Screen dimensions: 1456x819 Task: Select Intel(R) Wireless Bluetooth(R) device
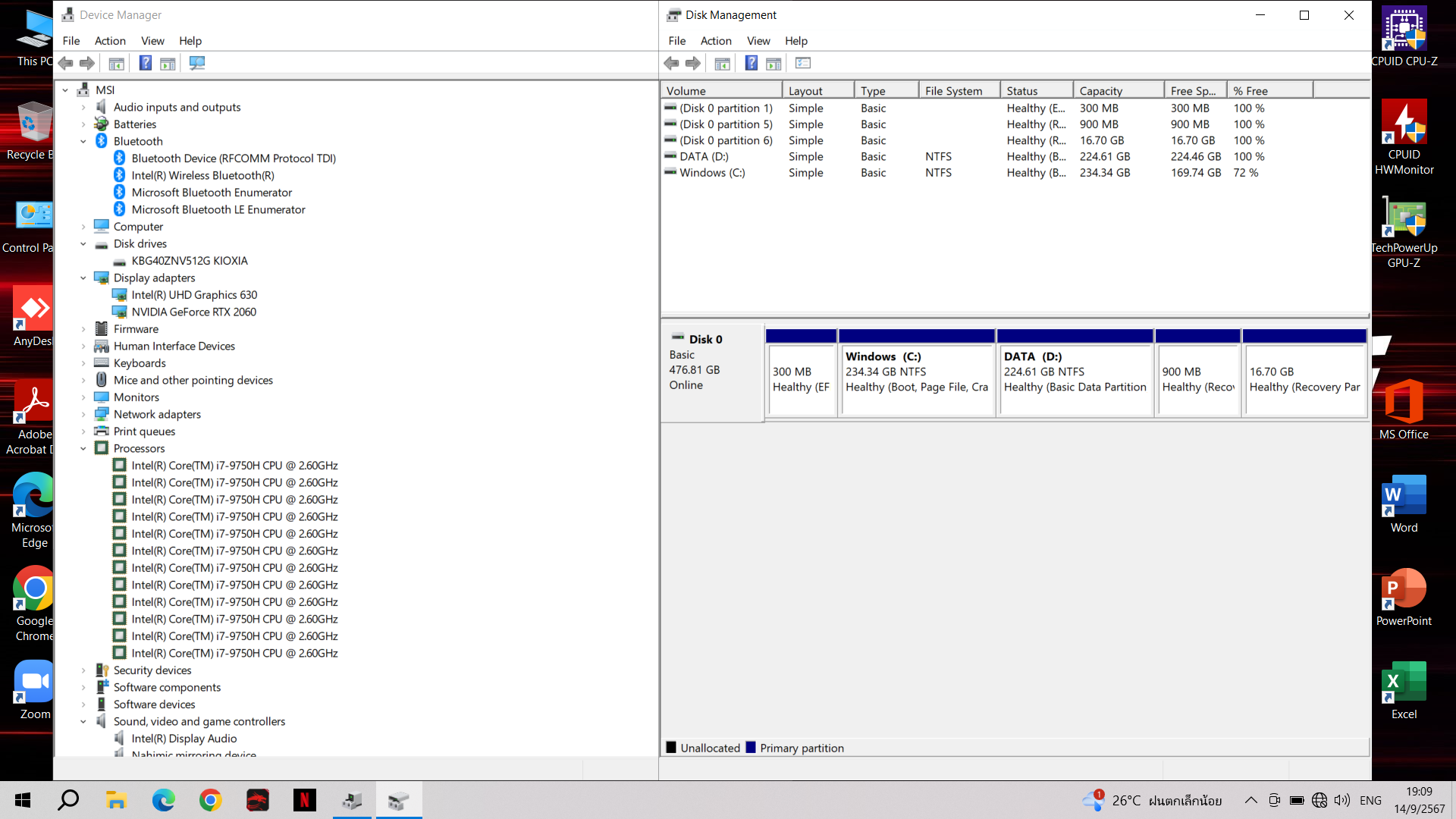203,176
